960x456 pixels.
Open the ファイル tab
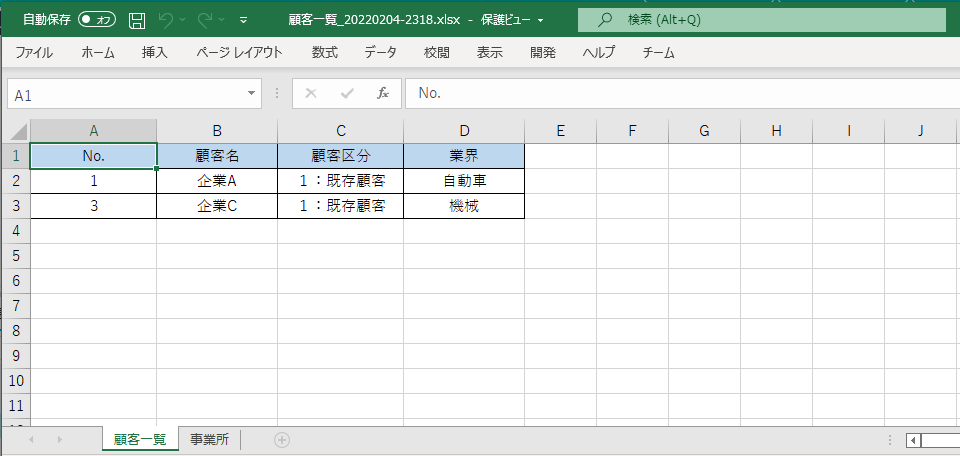click(34, 53)
